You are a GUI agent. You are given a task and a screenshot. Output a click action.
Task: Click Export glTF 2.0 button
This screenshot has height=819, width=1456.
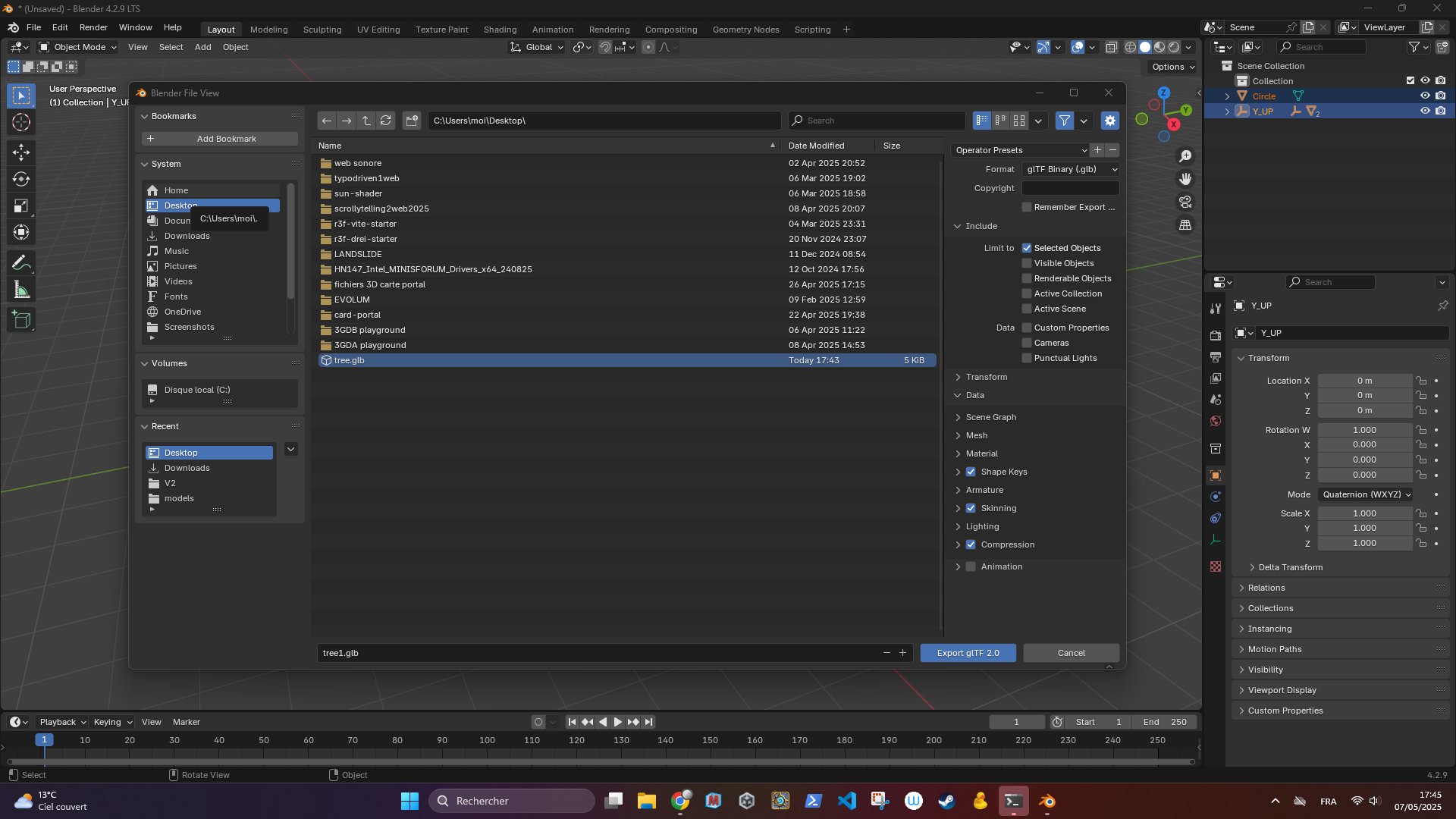(968, 653)
